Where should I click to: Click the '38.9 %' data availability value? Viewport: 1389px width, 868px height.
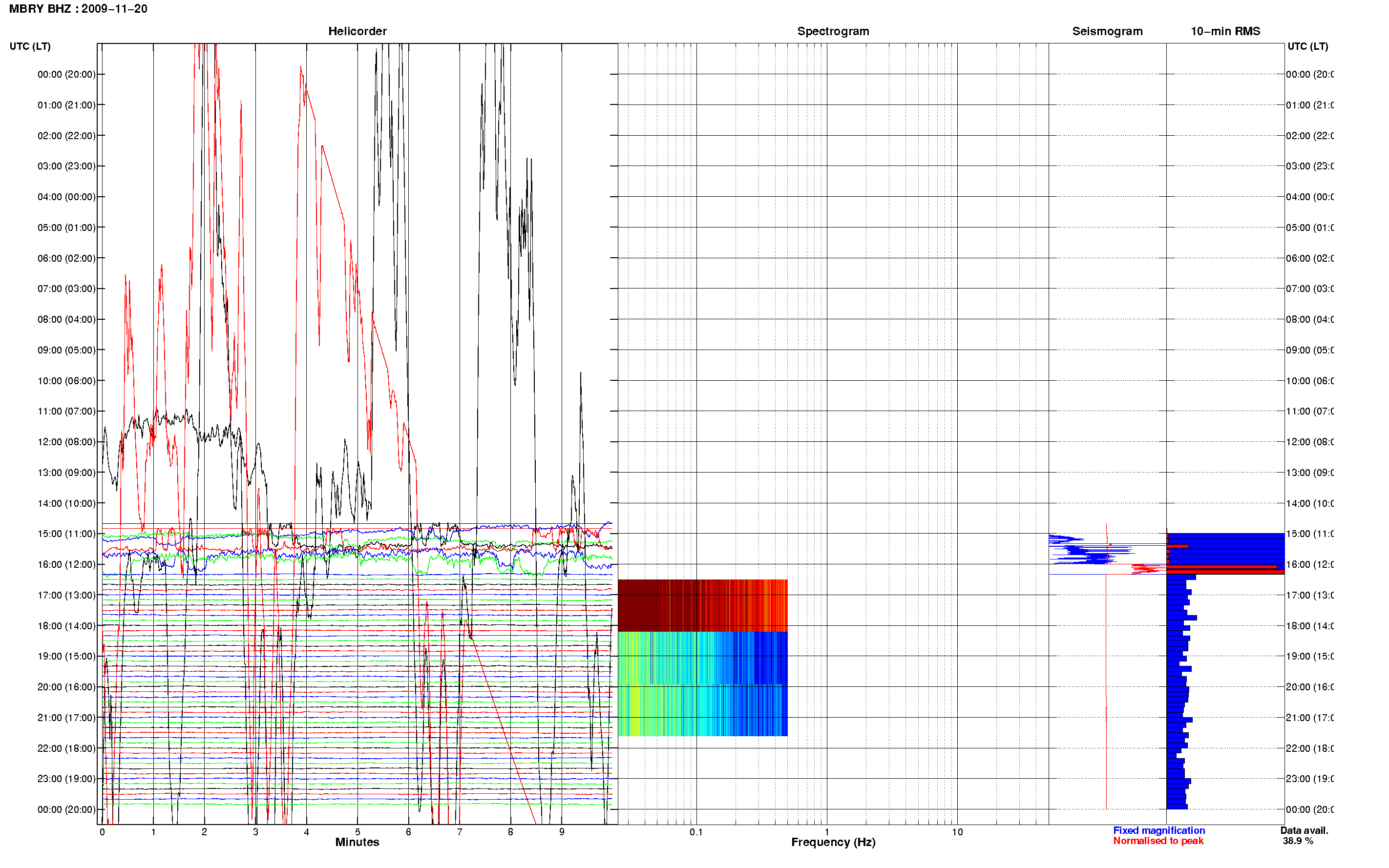[1298, 841]
